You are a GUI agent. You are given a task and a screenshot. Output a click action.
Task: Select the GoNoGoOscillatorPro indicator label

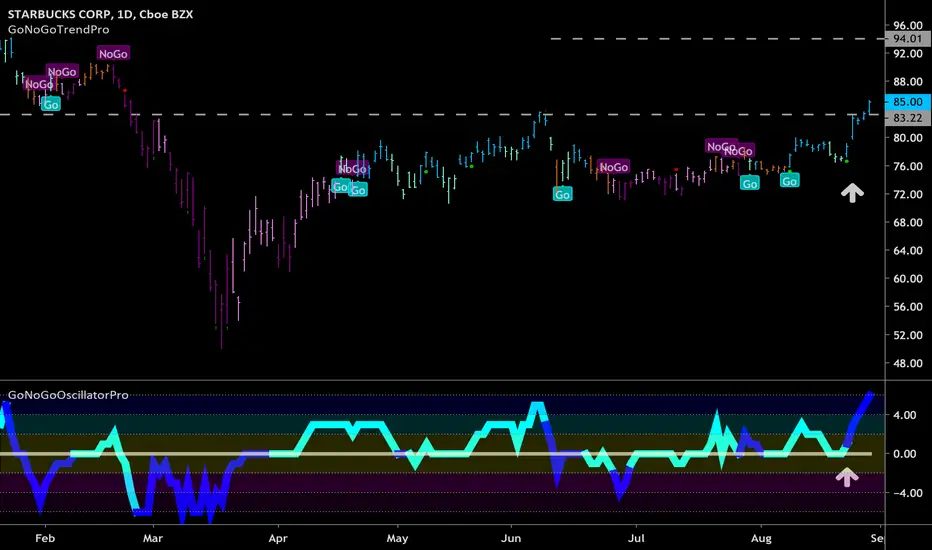[x=68, y=395]
